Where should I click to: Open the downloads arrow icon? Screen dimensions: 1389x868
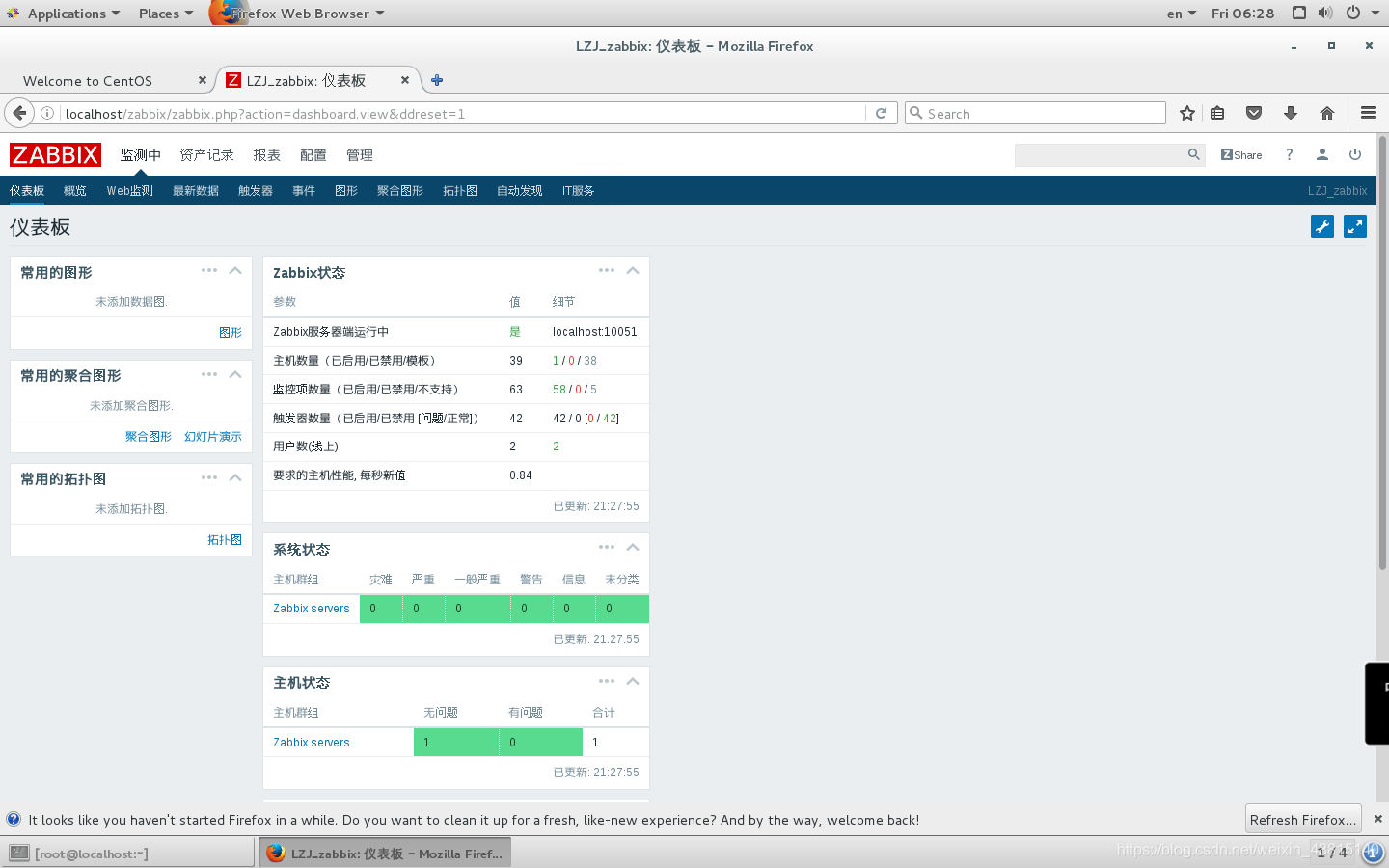point(1291,114)
